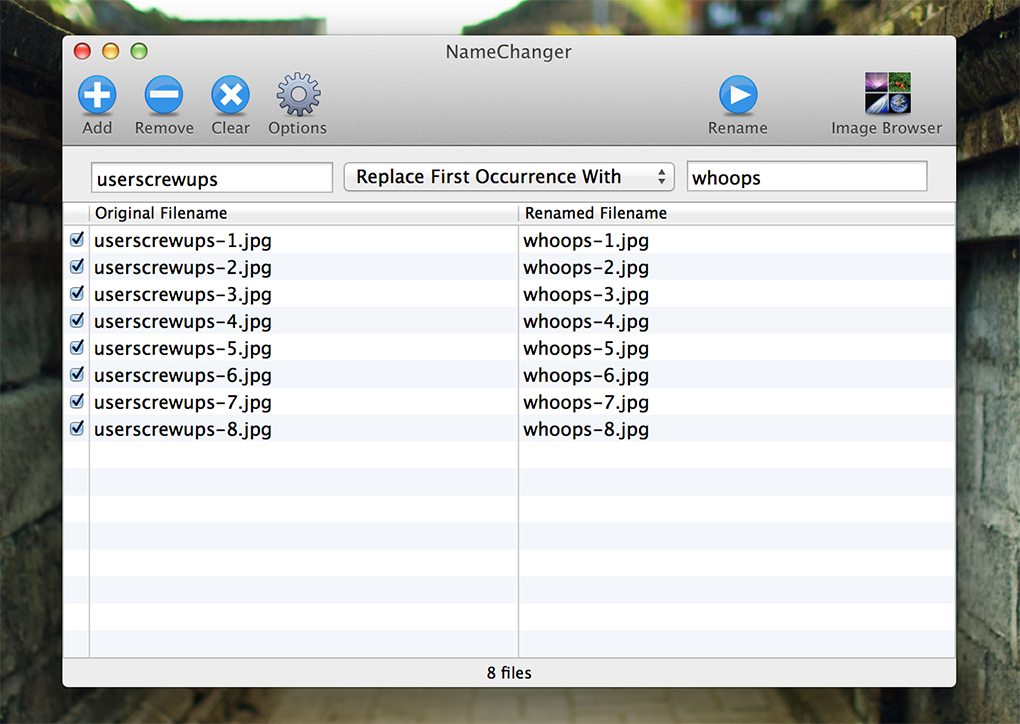
Task: Minimize the NameChanger window
Action: tap(111, 51)
